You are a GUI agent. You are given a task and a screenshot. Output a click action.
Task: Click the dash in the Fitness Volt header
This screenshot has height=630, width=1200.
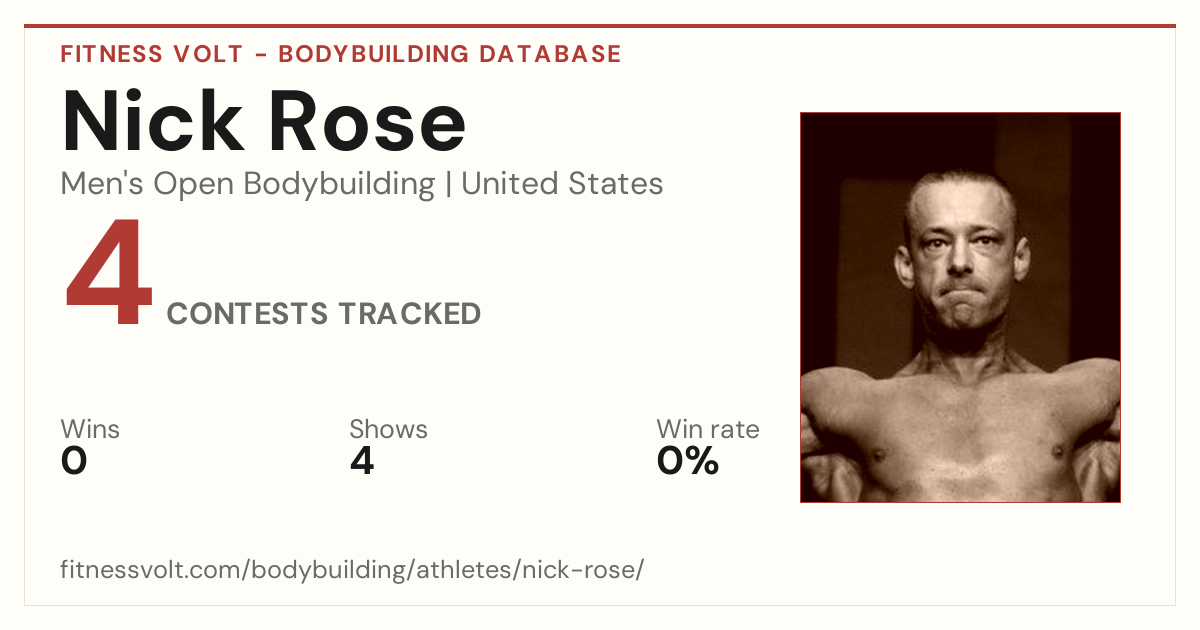tap(260, 54)
